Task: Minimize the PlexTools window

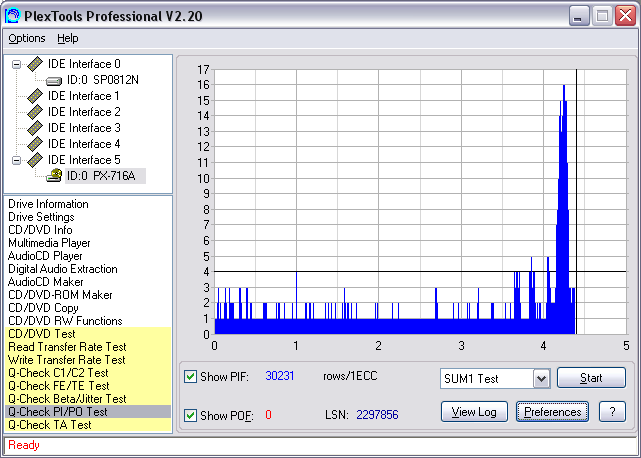Action: pos(579,16)
